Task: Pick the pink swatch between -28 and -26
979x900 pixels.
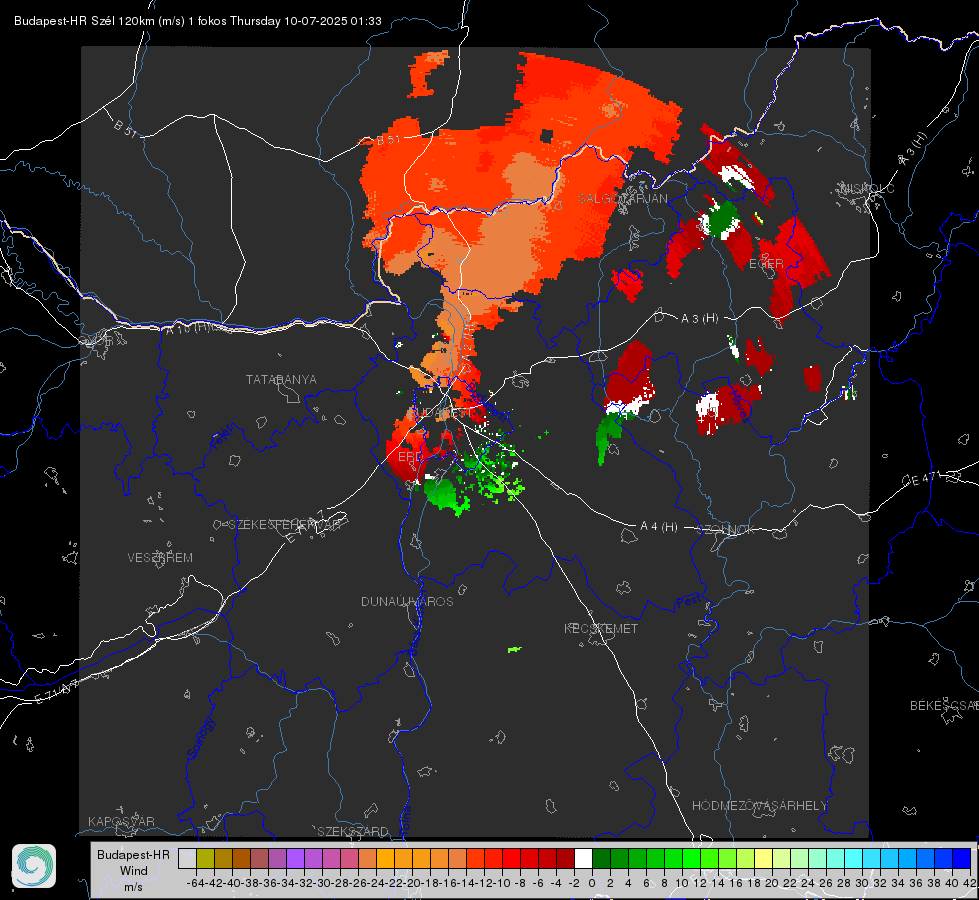Action: pyautogui.click(x=349, y=859)
